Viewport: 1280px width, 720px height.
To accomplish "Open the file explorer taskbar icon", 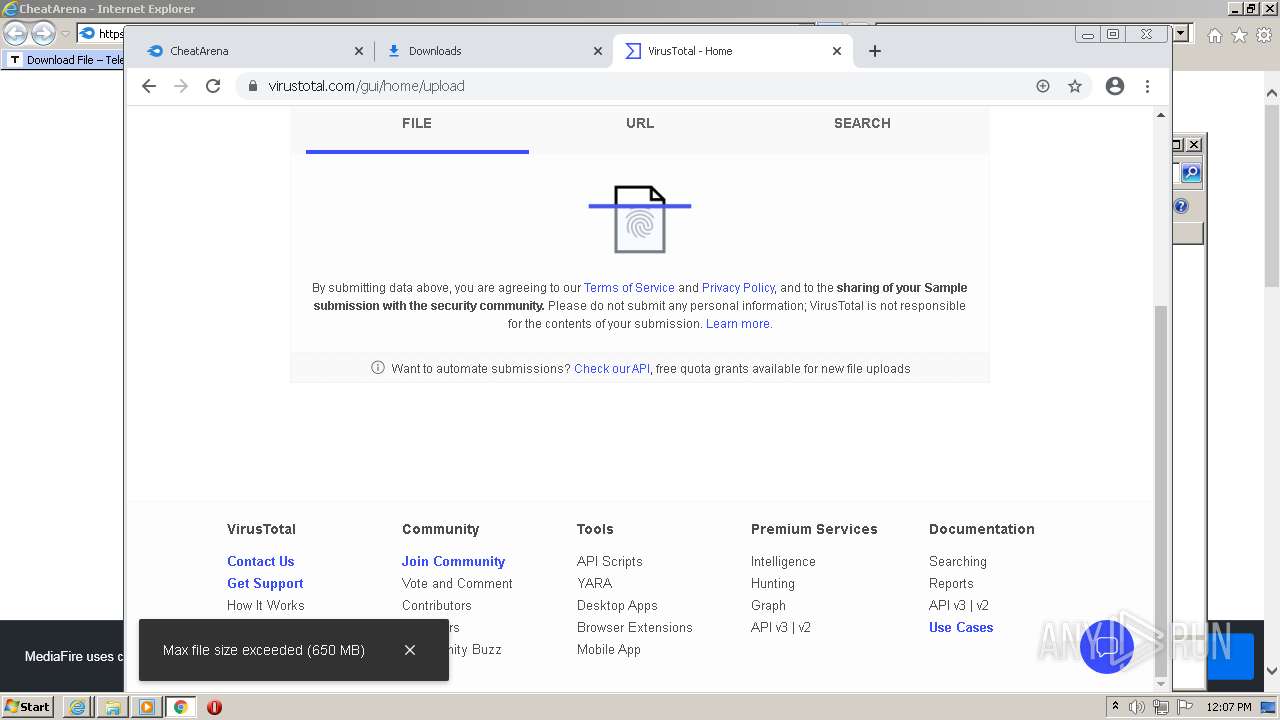I will (x=112, y=707).
